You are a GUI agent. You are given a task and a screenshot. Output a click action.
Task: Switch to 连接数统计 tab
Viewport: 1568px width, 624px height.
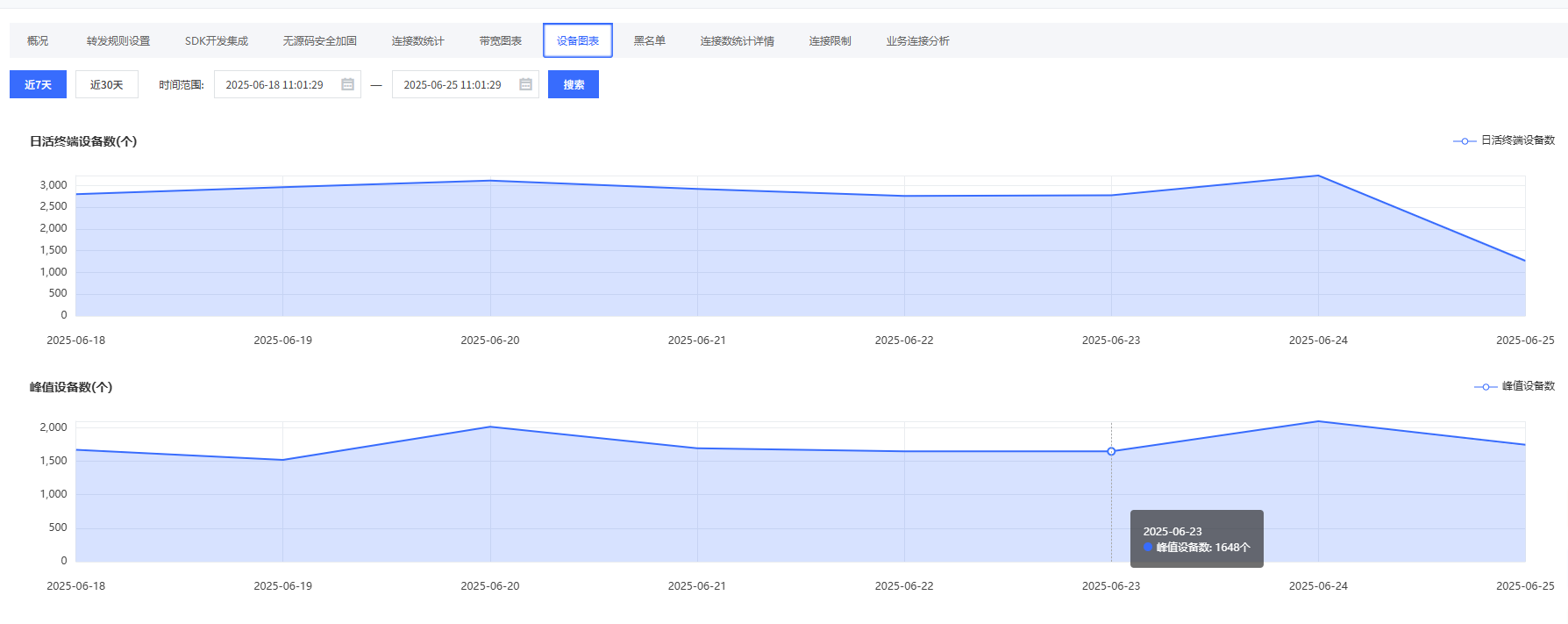coord(417,41)
